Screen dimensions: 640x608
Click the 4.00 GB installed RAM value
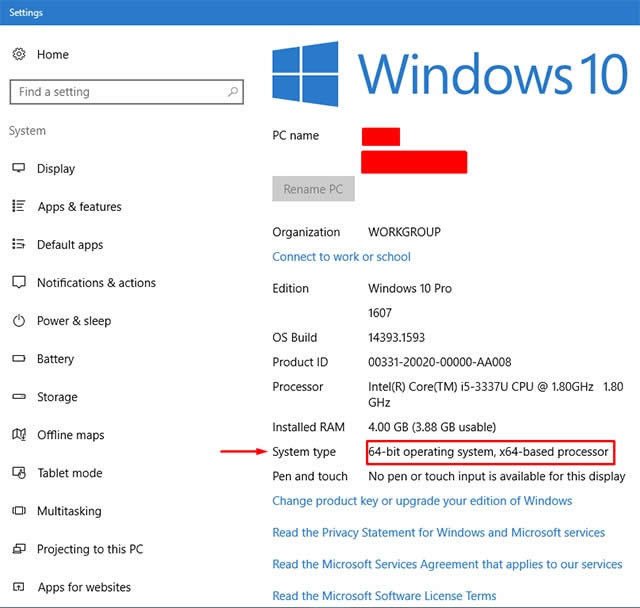432,427
